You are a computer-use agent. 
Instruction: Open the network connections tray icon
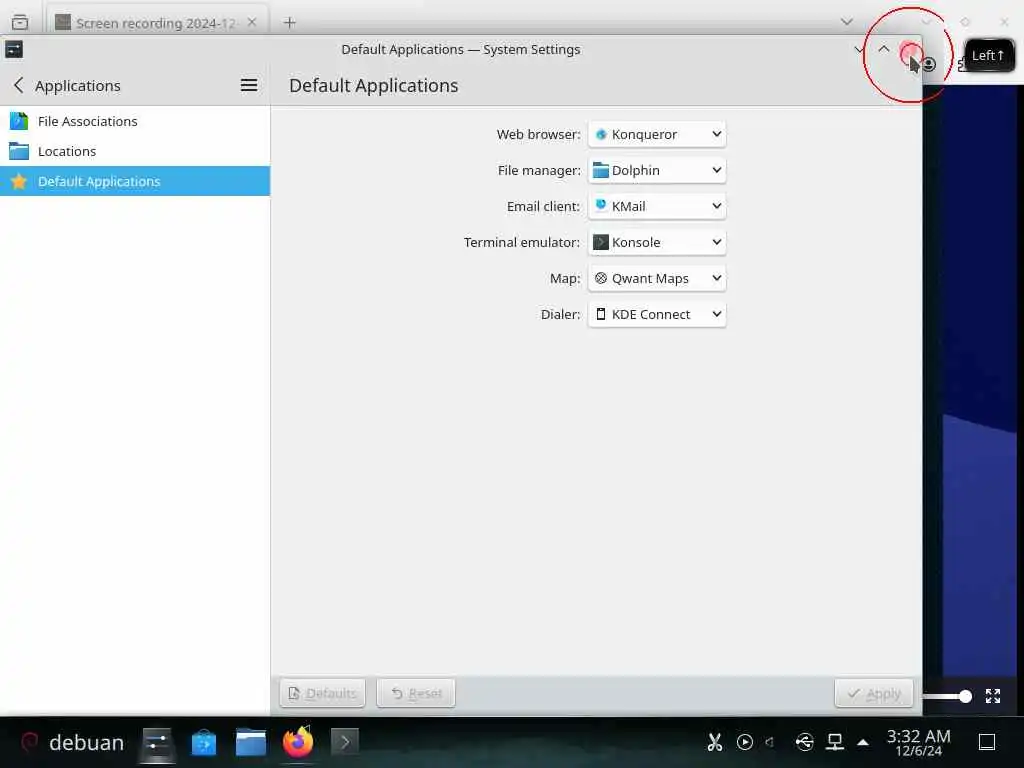835,743
